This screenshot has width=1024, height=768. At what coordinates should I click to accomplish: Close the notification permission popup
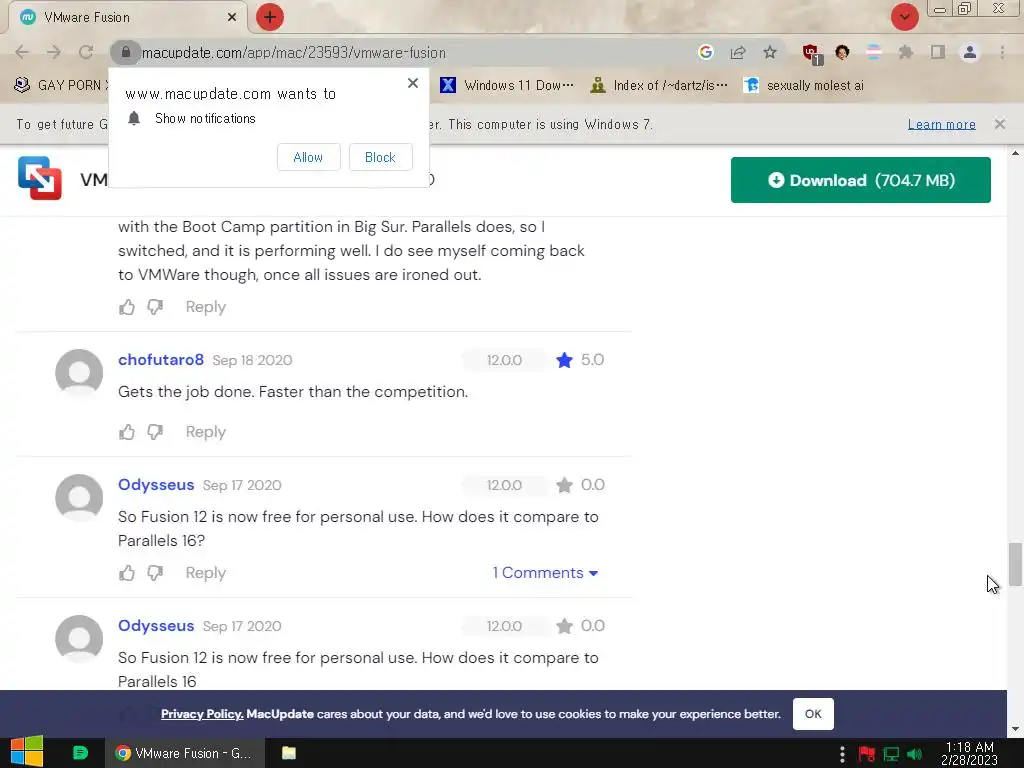point(413,83)
